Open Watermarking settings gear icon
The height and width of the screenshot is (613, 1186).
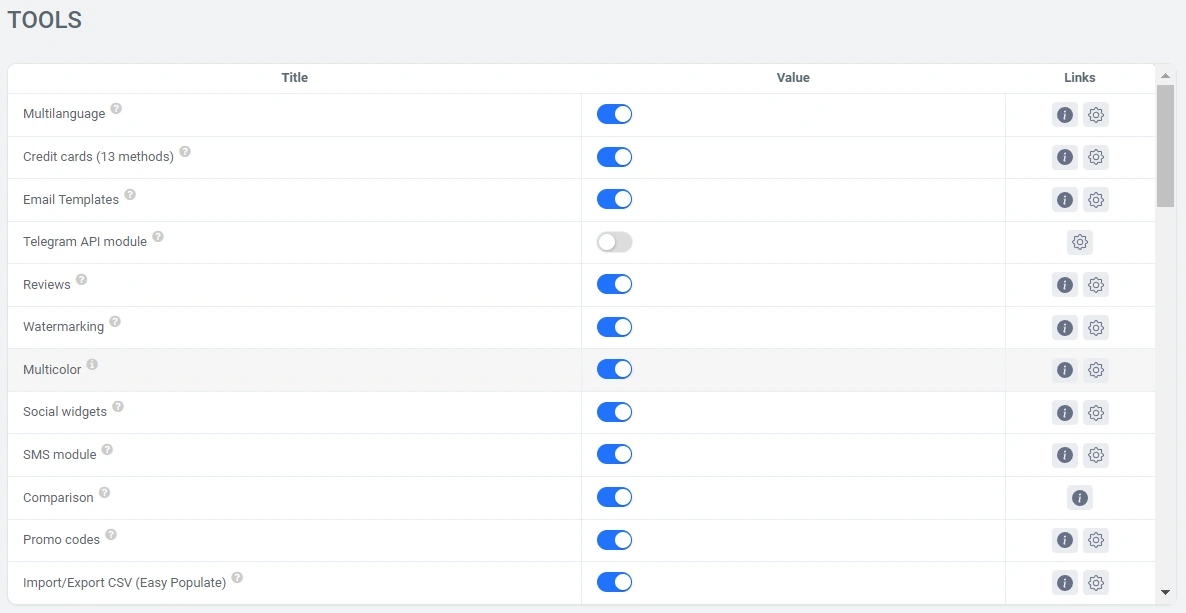tap(1096, 327)
